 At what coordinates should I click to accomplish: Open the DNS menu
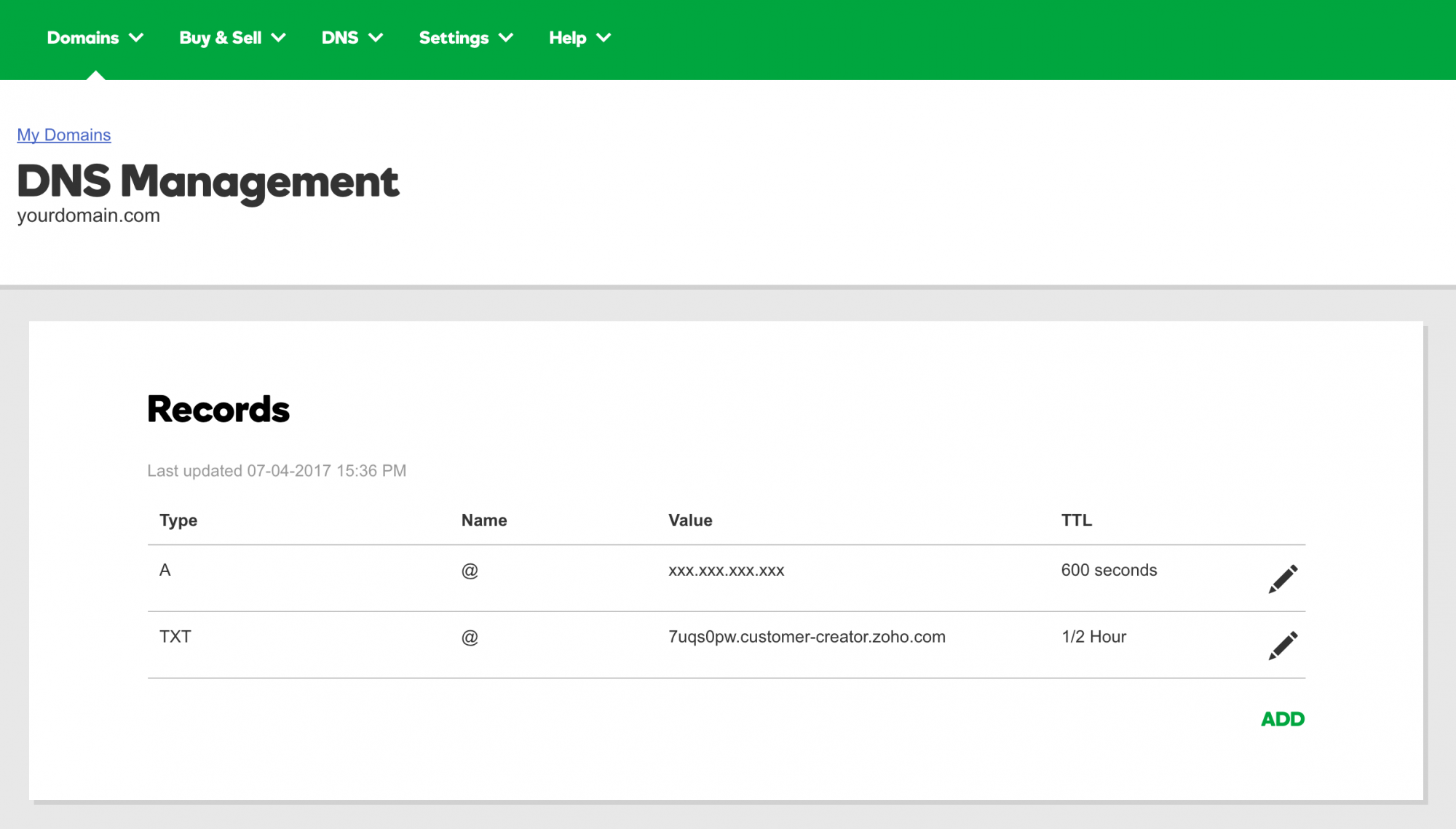click(340, 38)
